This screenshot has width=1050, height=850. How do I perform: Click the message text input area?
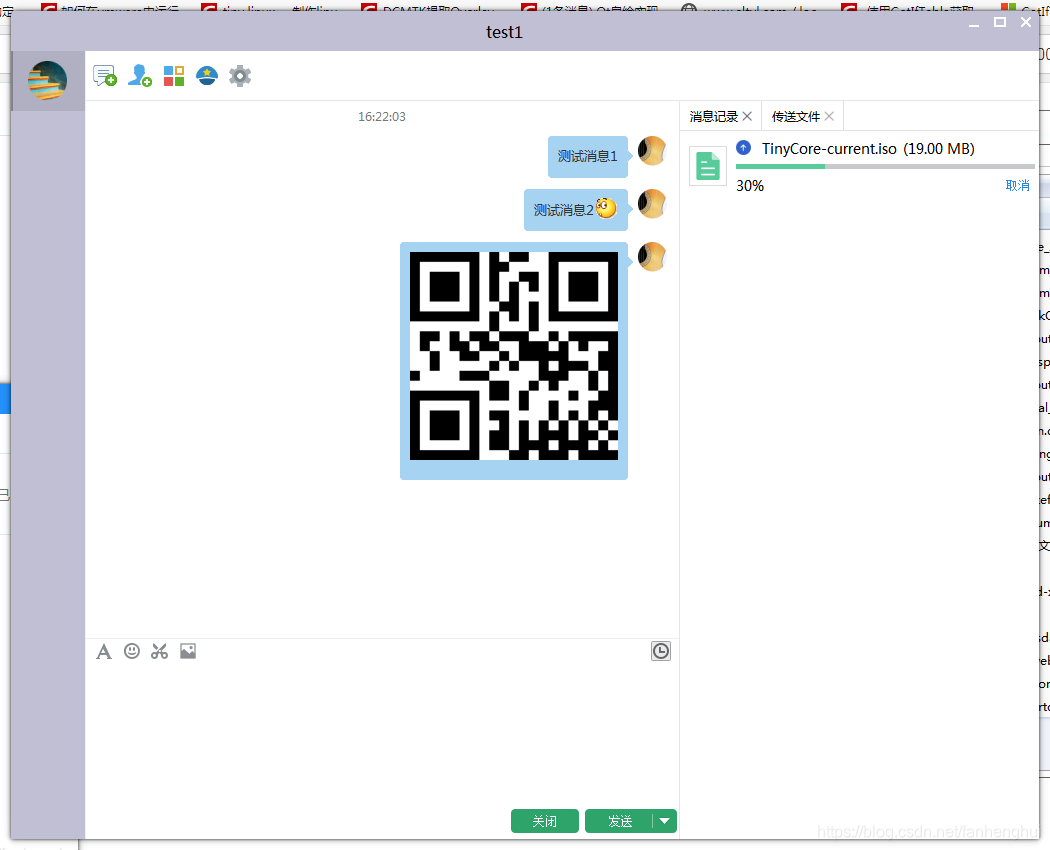click(382, 733)
